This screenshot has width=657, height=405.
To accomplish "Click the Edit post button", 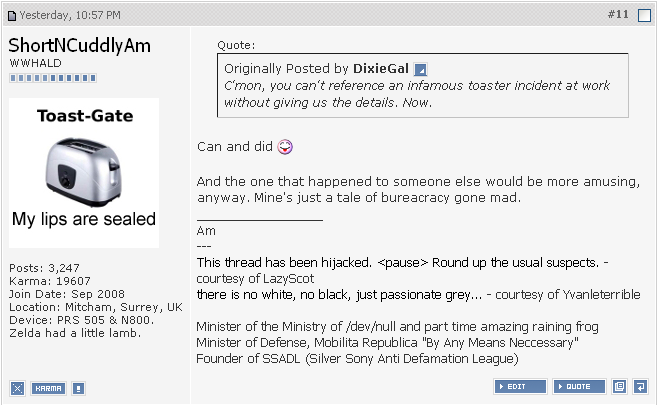I will tap(520, 387).
